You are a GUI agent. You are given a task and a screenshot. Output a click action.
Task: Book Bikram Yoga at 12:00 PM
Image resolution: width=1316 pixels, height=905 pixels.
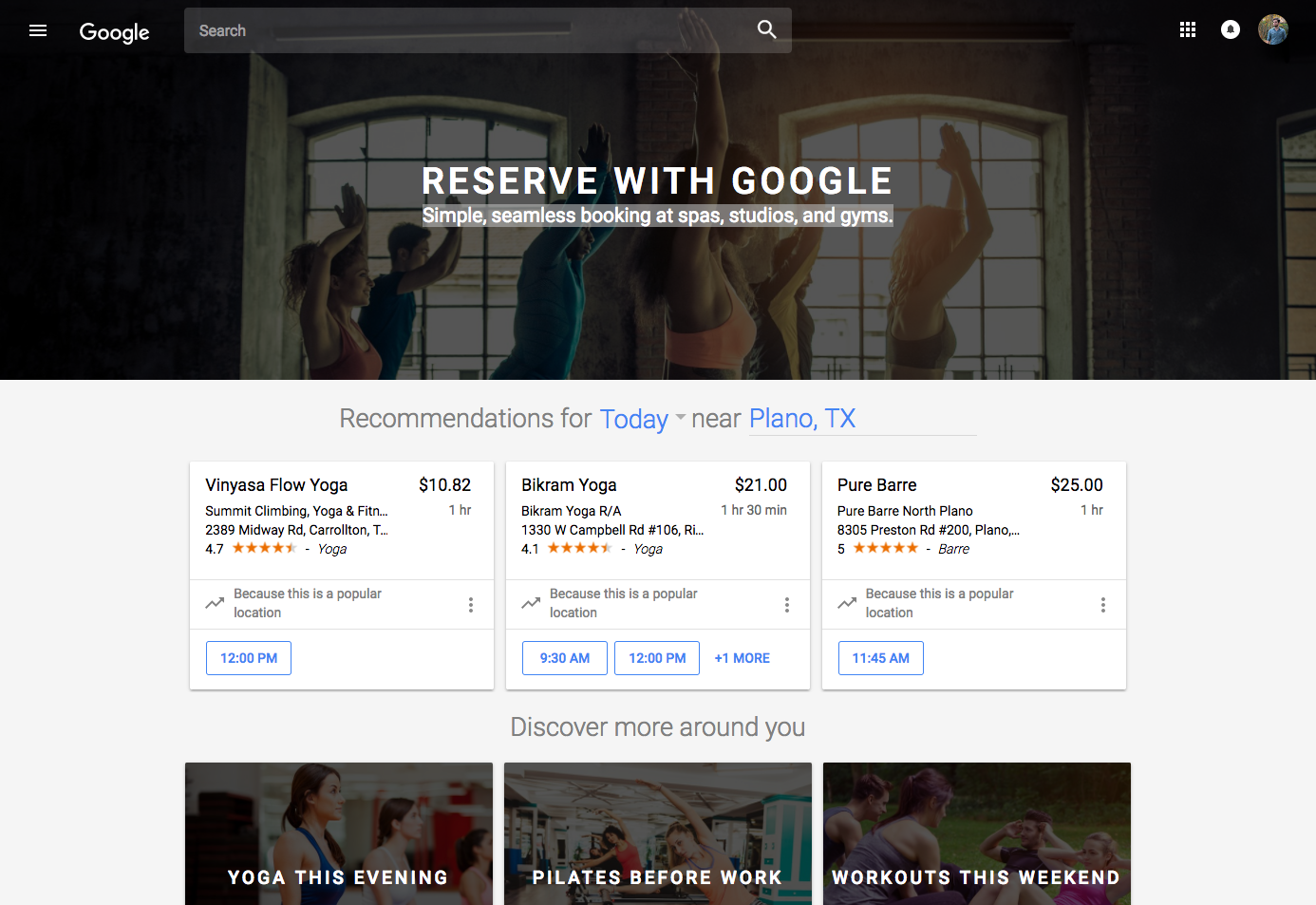point(657,658)
